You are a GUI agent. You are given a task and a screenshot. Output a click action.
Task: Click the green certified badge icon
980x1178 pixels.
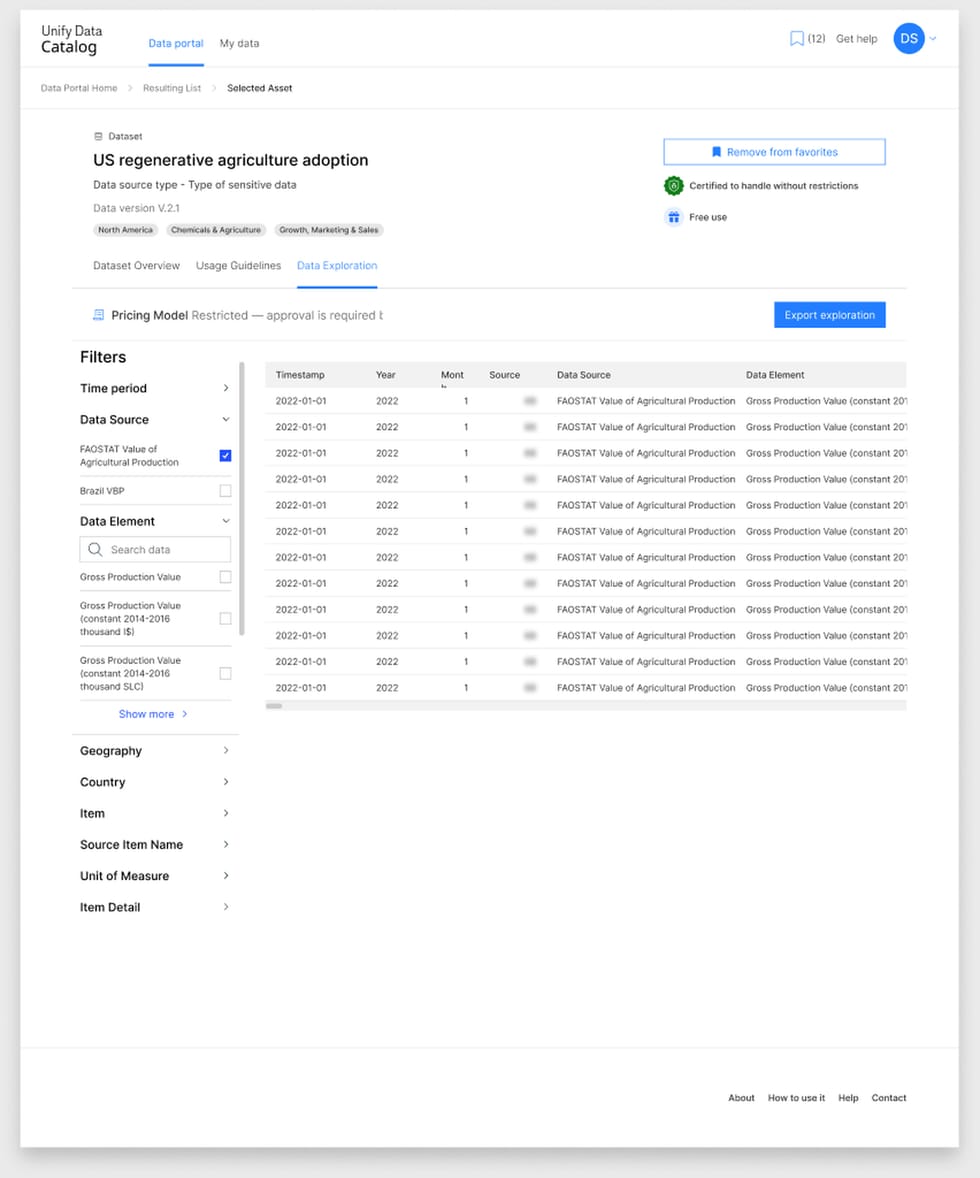(x=673, y=186)
